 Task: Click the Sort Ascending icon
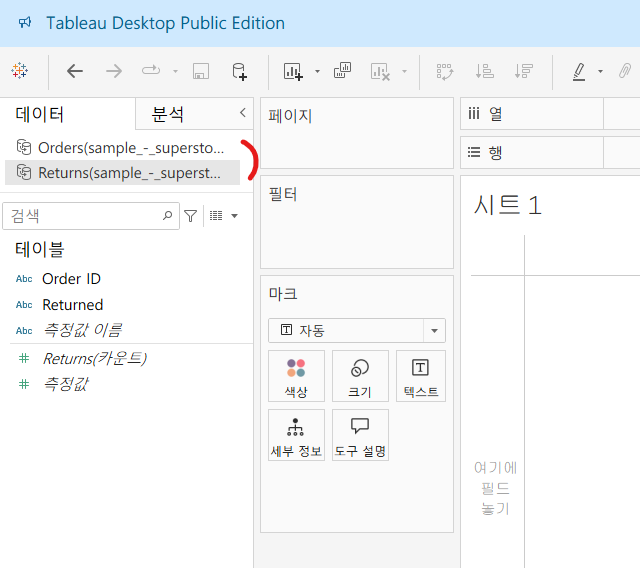click(484, 71)
